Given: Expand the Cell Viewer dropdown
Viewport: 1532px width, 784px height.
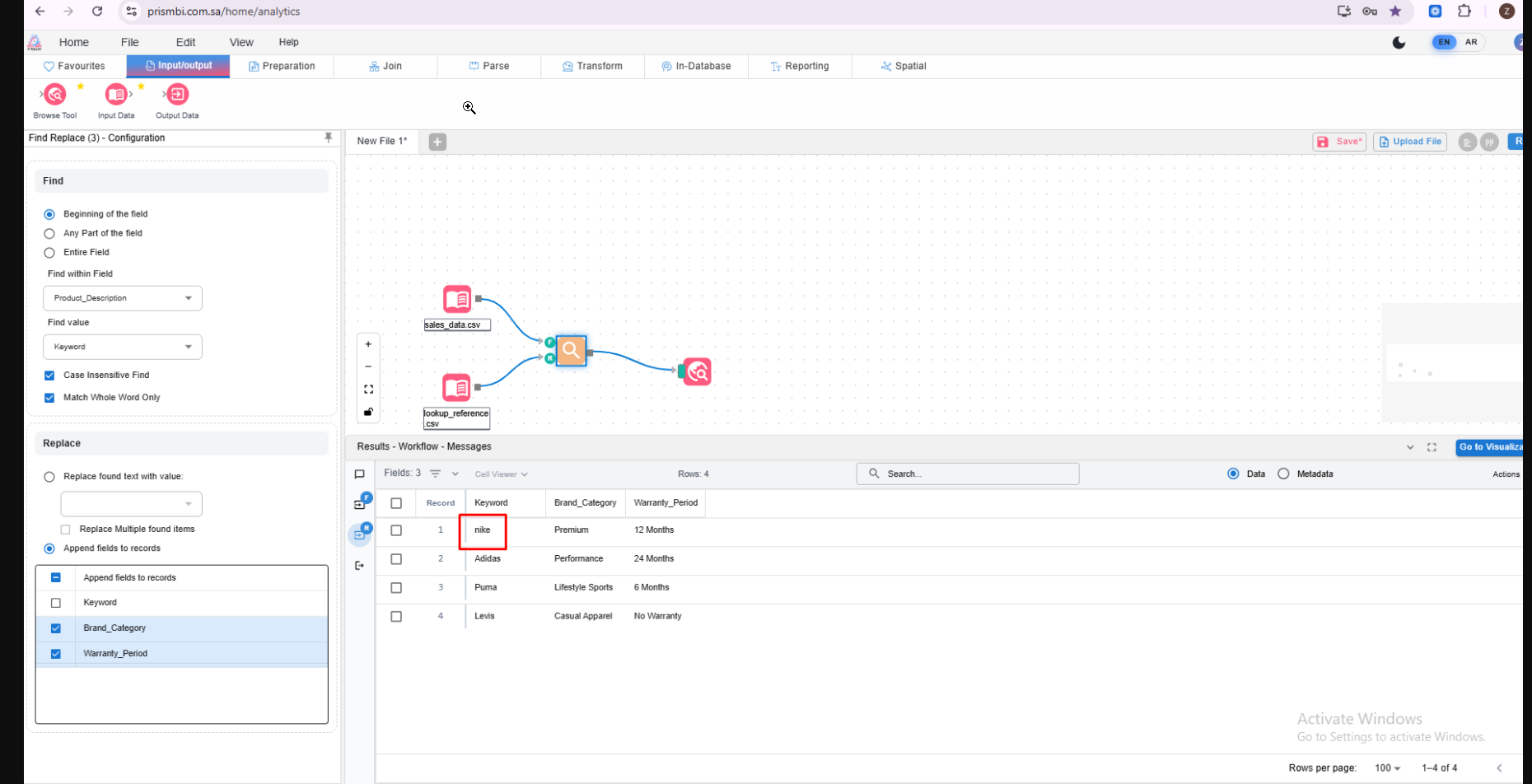Looking at the screenshot, I should point(501,474).
